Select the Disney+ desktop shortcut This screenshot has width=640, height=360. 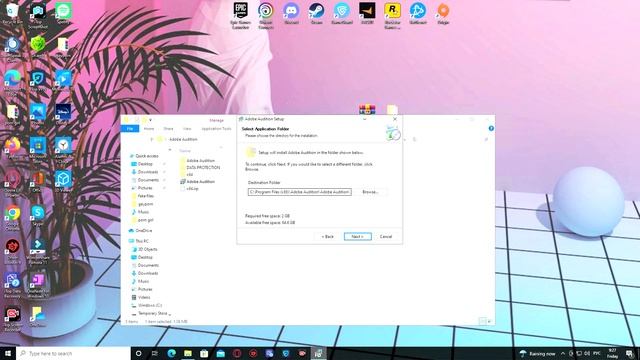point(63,115)
